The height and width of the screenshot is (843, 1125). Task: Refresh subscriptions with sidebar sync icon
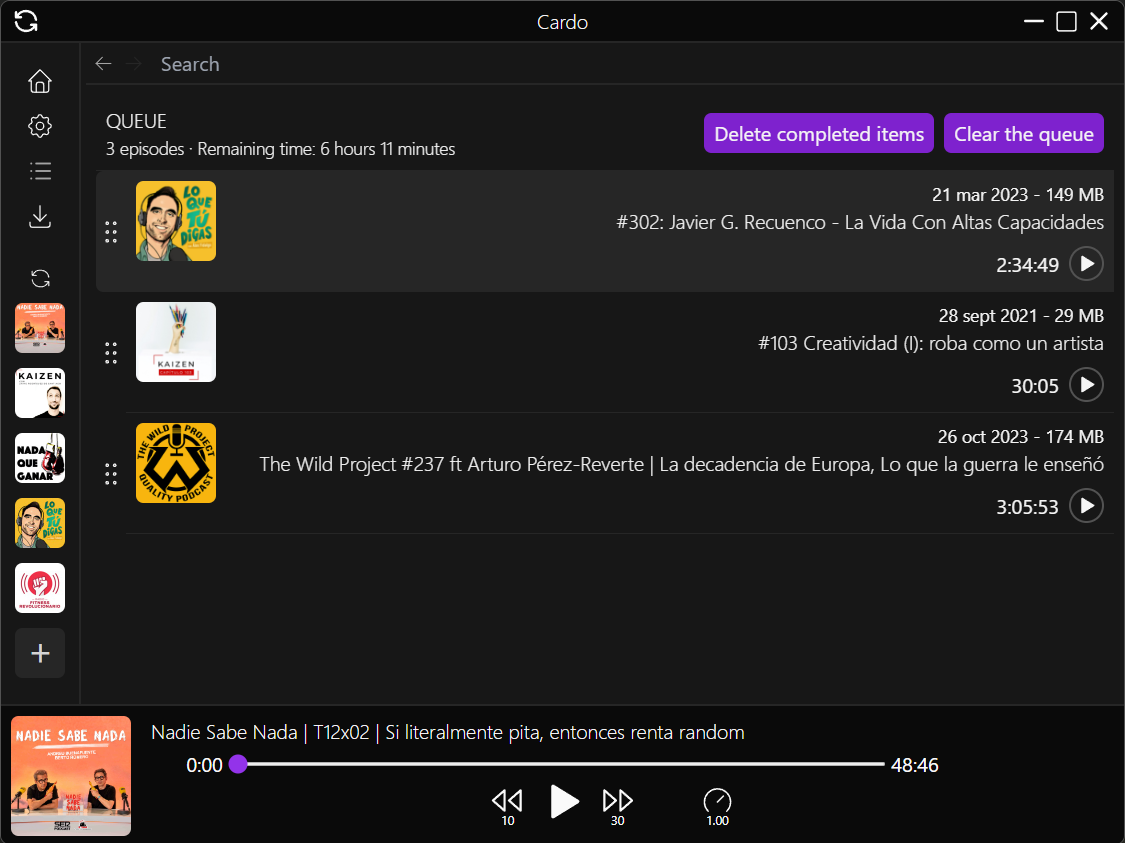tap(40, 278)
